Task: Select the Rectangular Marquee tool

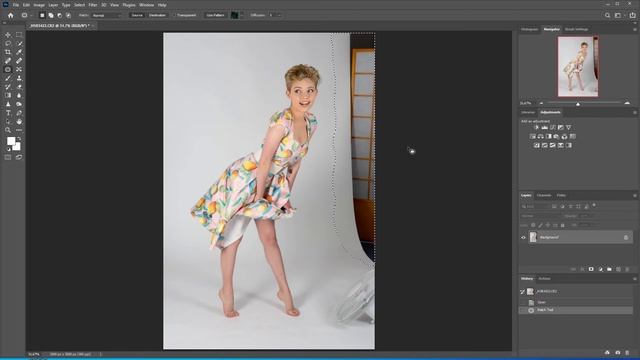Action: point(19,35)
